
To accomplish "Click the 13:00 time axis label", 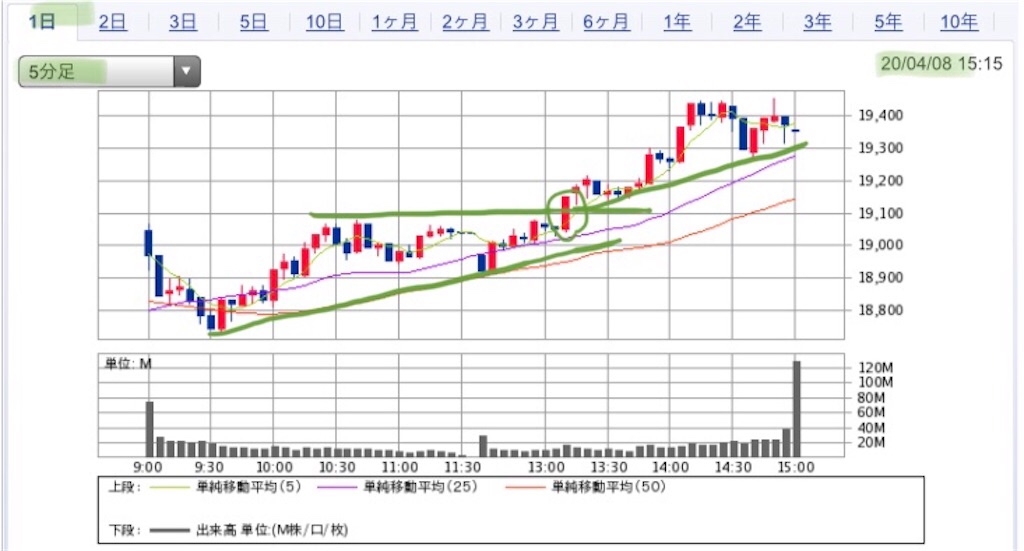I will 546,467.
